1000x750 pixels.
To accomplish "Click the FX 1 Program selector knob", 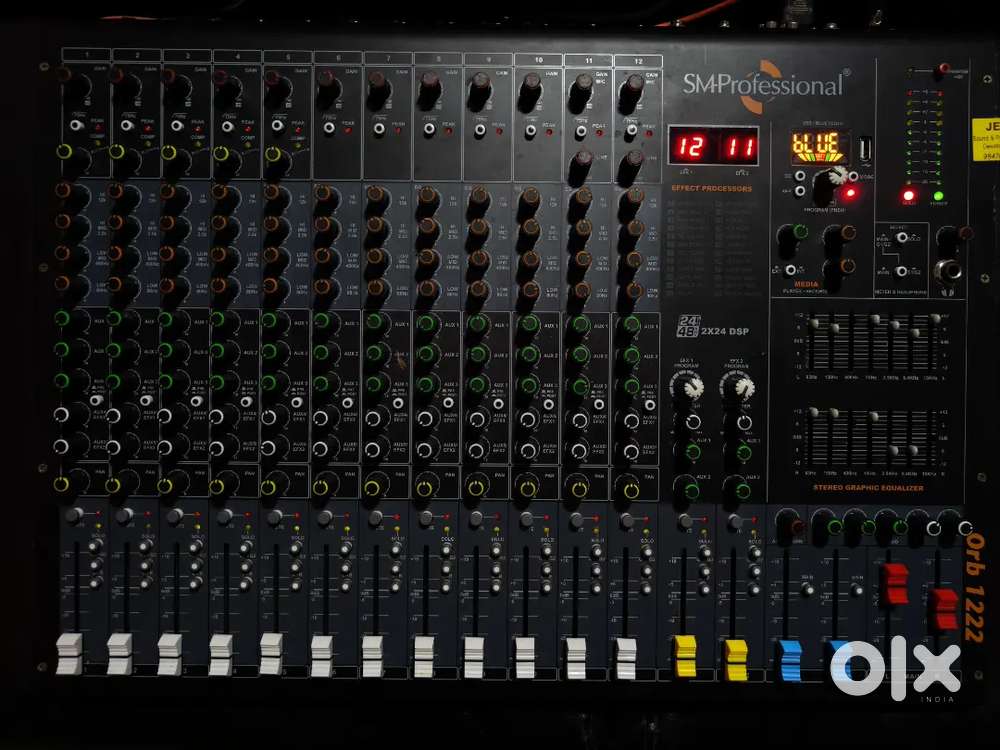I will (x=687, y=387).
